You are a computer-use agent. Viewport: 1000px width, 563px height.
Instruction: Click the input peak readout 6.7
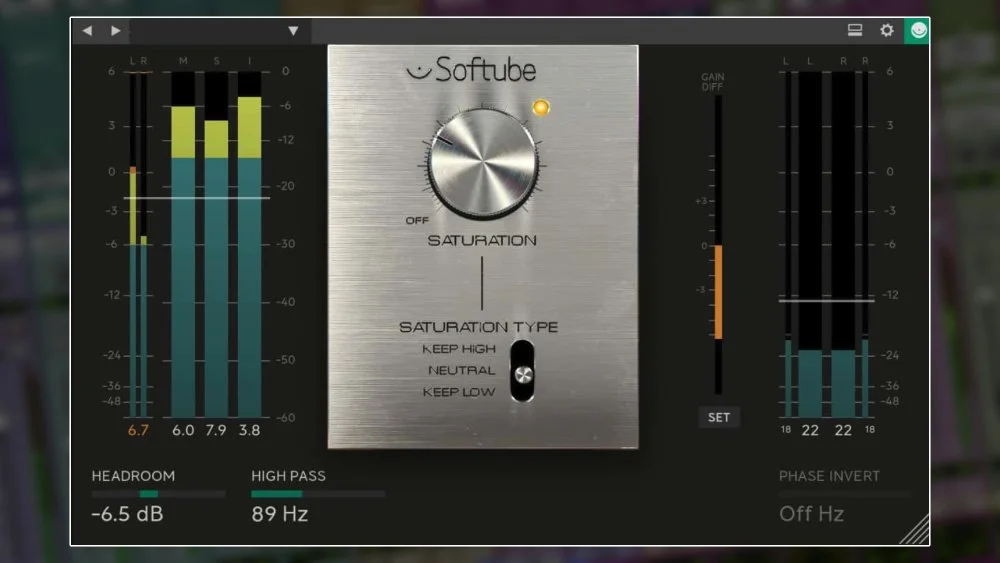tap(138, 430)
